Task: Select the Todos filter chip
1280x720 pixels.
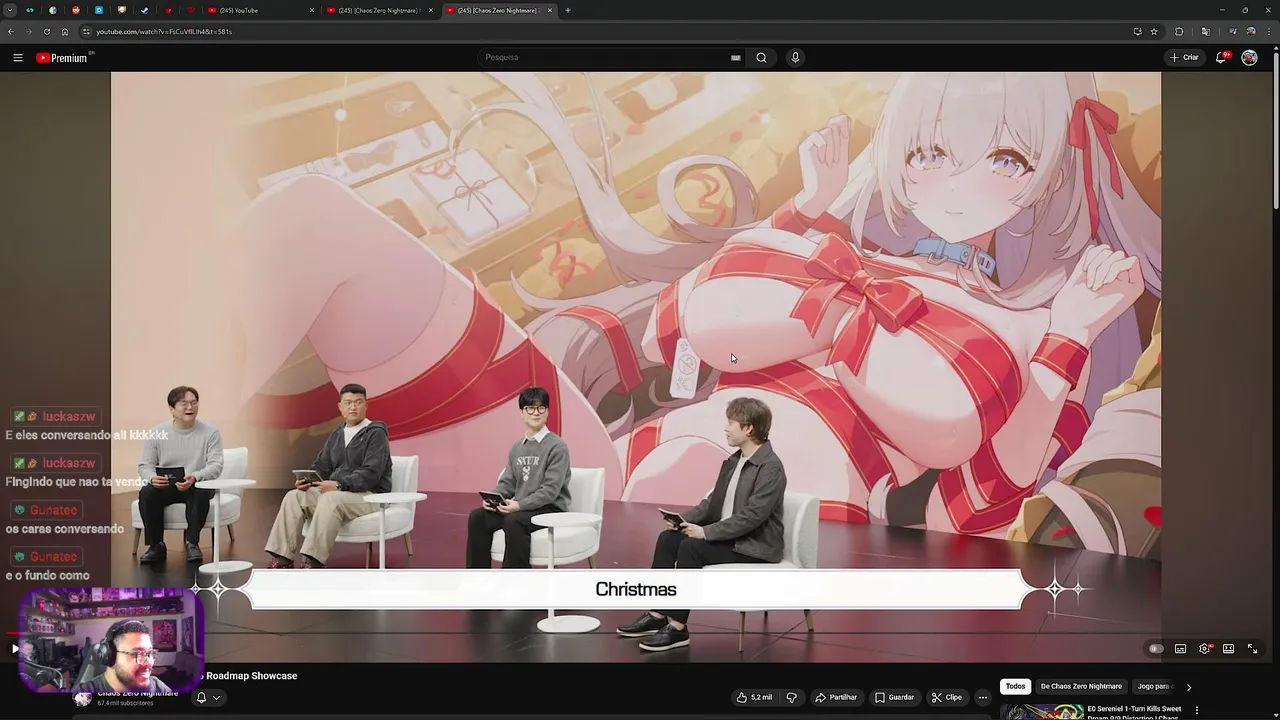Action: (1015, 686)
